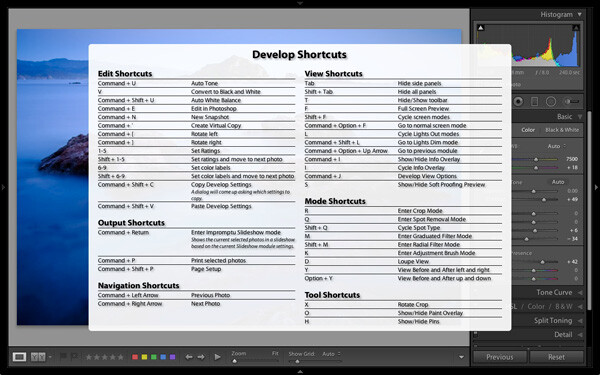Select the Adjustment Brush tool
Screen dimensions: 600x375
pyautogui.click(x=571, y=101)
